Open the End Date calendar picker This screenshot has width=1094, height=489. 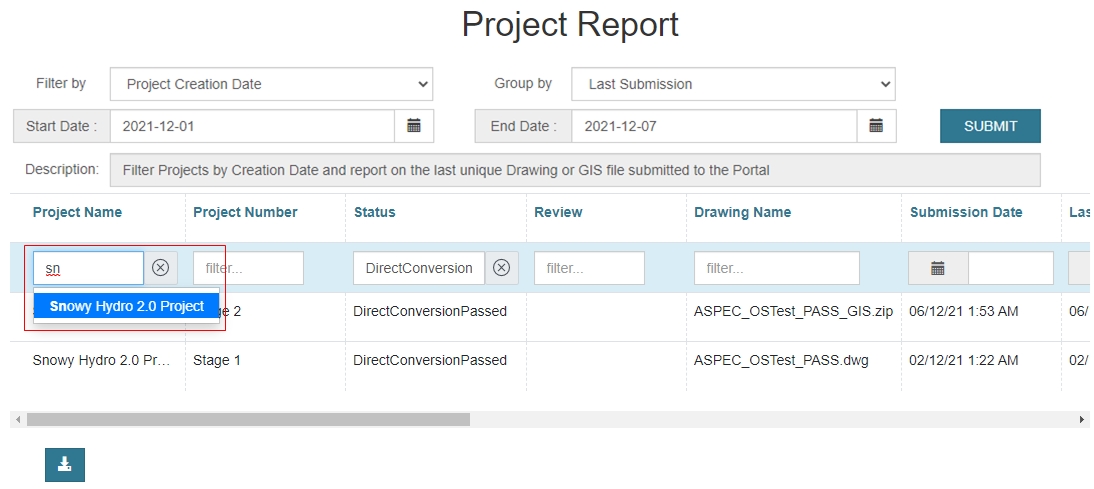(876, 126)
